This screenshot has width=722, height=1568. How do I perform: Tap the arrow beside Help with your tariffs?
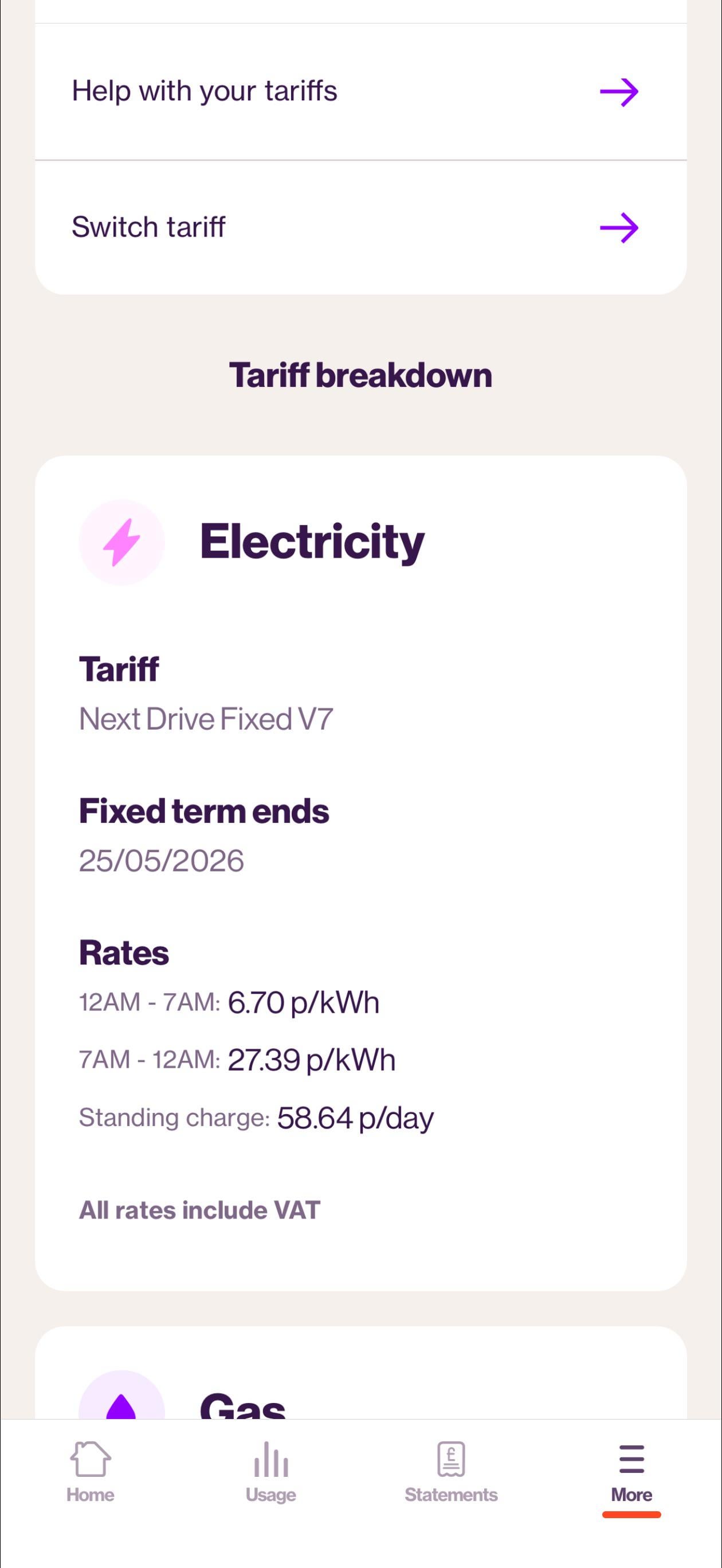point(618,92)
